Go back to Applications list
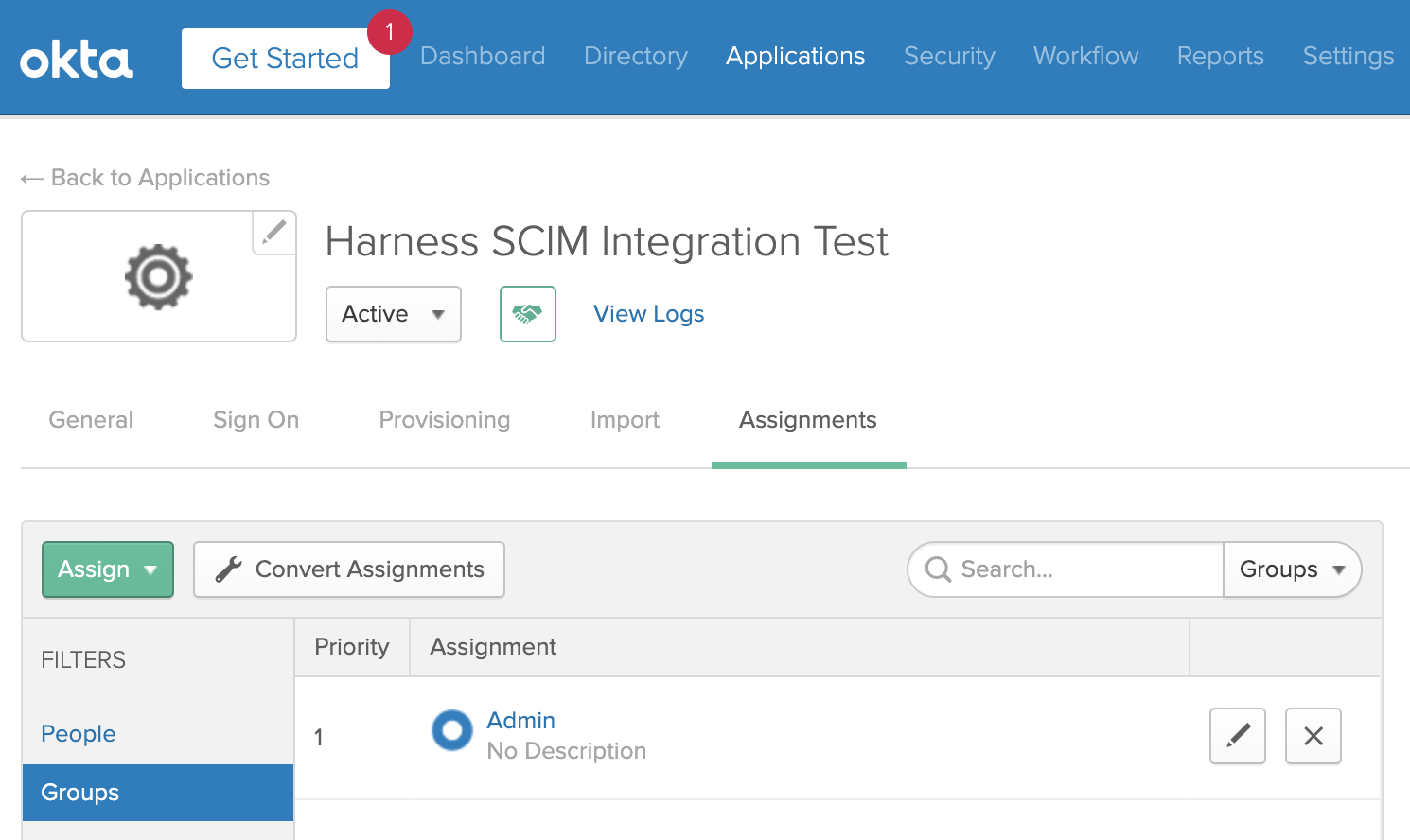1410x840 pixels. coord(146,178)
